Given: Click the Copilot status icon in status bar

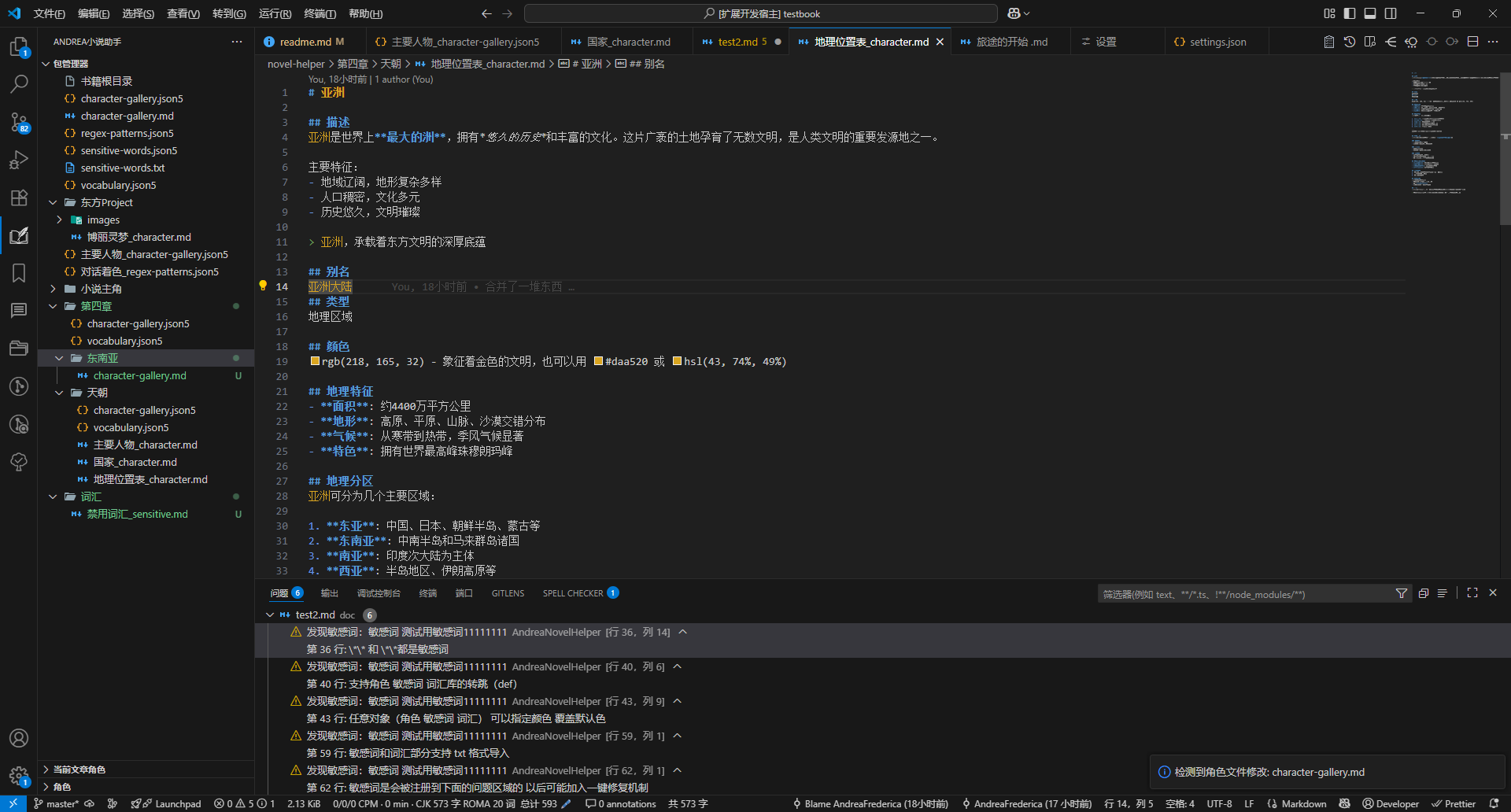Looking at the screenshot, I should 1344,803.
